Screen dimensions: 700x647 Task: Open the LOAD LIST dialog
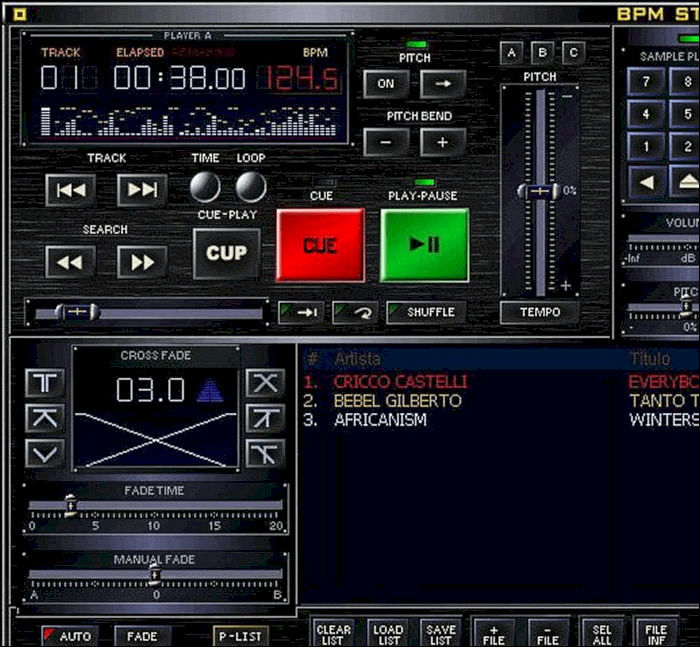[x=387, y=634]
